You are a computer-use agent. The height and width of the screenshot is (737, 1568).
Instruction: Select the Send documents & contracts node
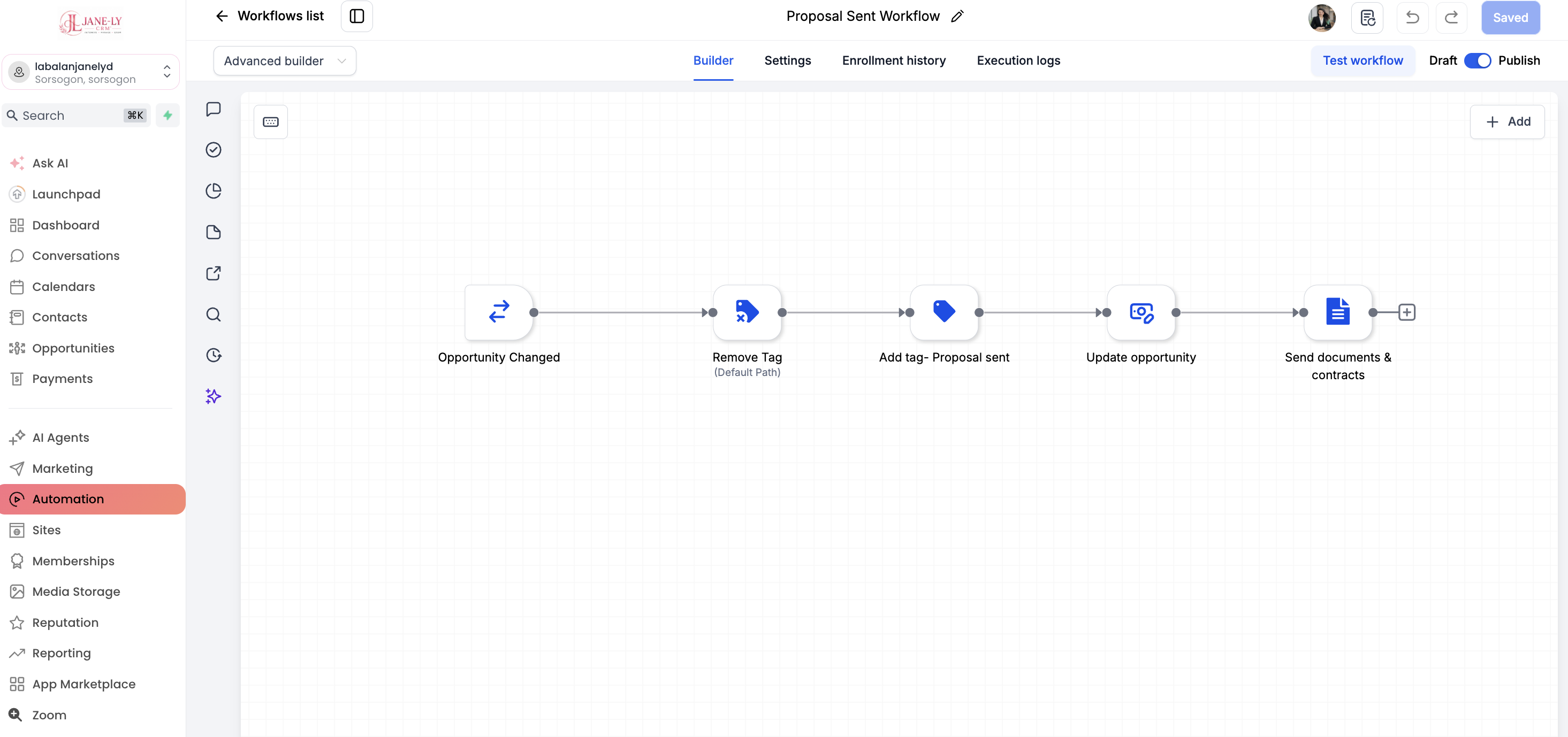tap(1337, 312)
